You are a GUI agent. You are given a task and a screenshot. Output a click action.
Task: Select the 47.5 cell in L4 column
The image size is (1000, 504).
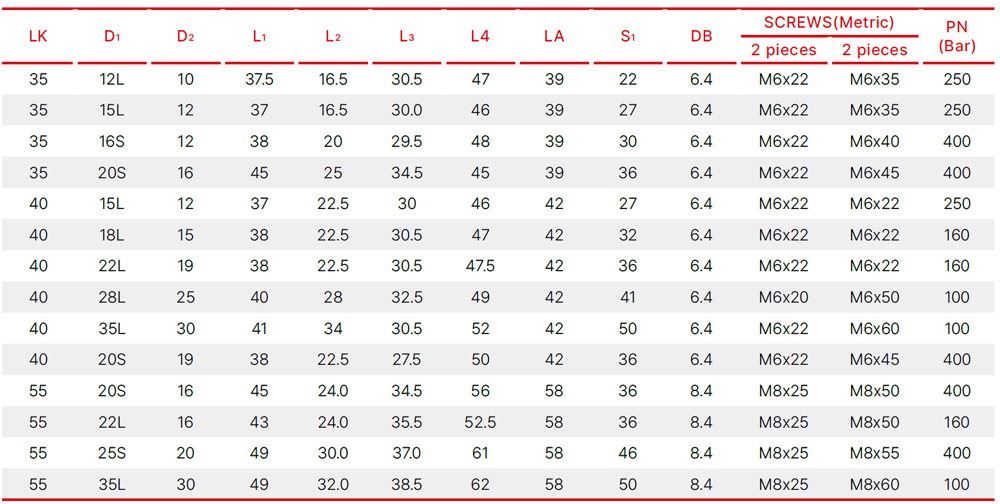tap(480, 266)
